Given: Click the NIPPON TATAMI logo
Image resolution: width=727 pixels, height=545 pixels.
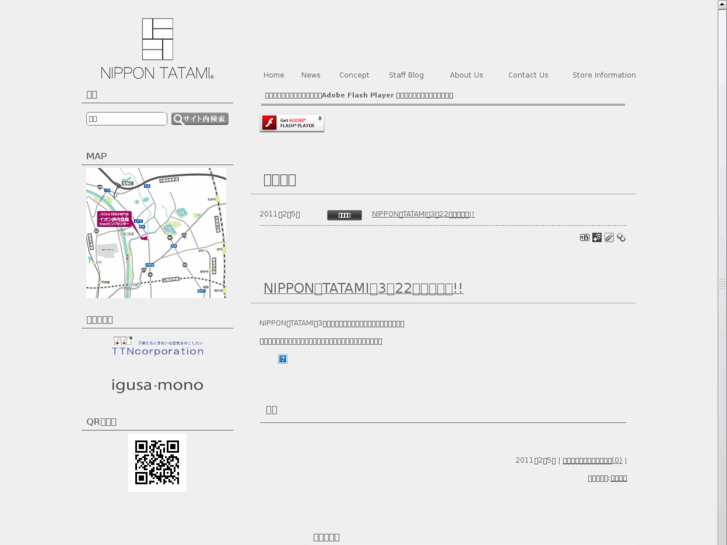Looking at the screenshot, I should point(157,49).
